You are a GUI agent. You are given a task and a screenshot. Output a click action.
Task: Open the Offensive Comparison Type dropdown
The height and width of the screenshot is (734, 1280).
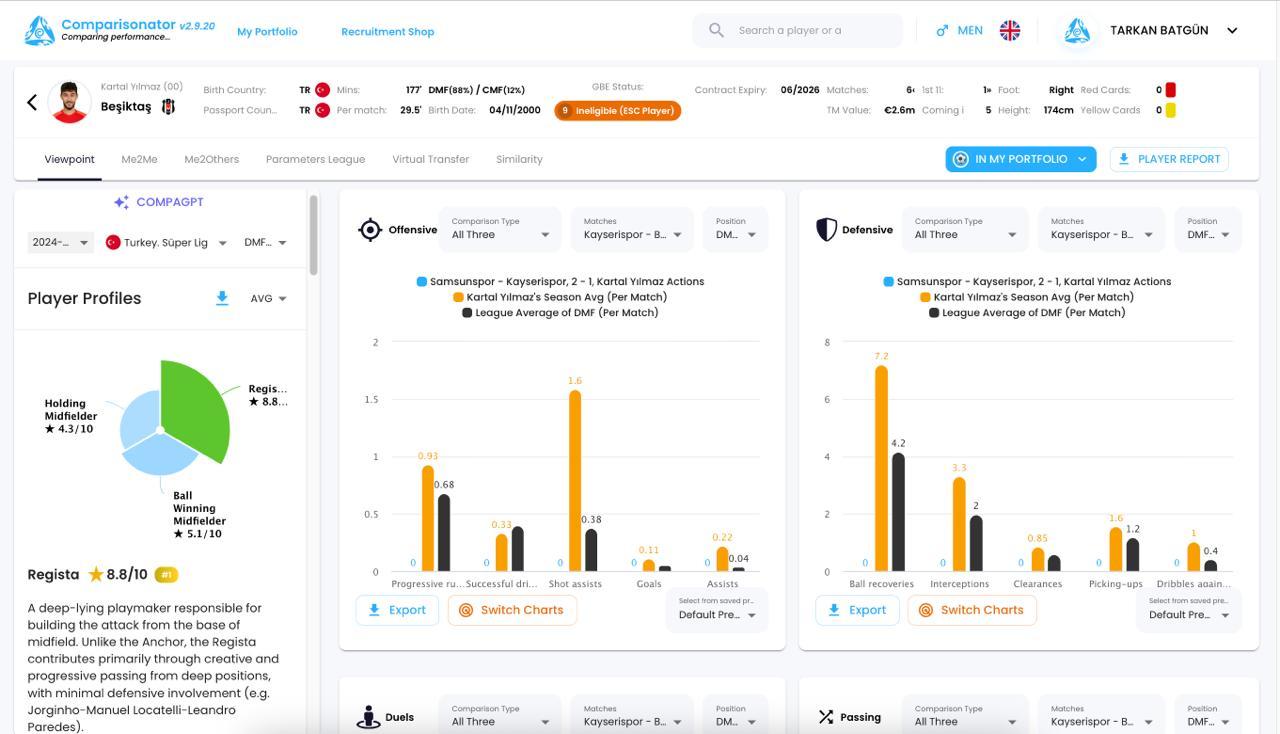500,229
